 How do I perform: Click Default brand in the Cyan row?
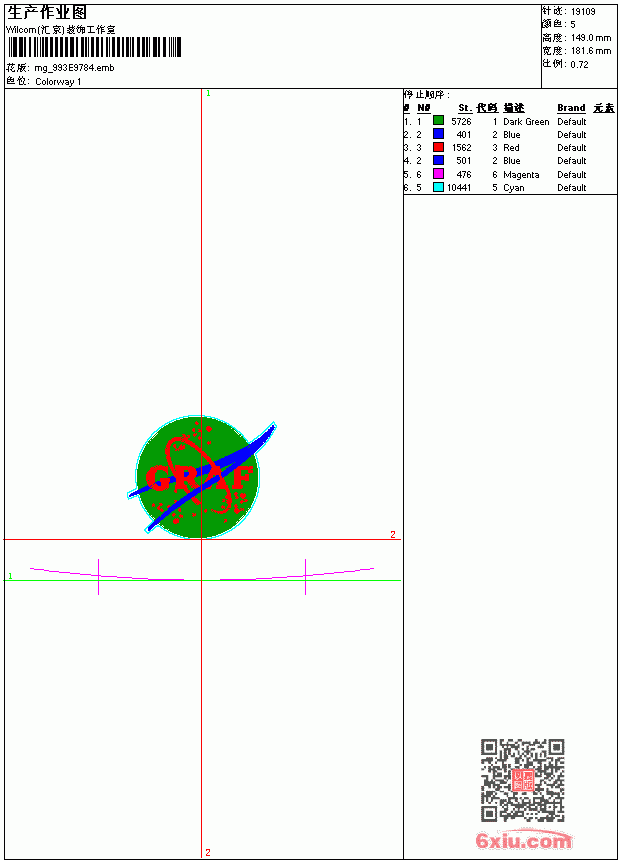(x=572, y=188)
